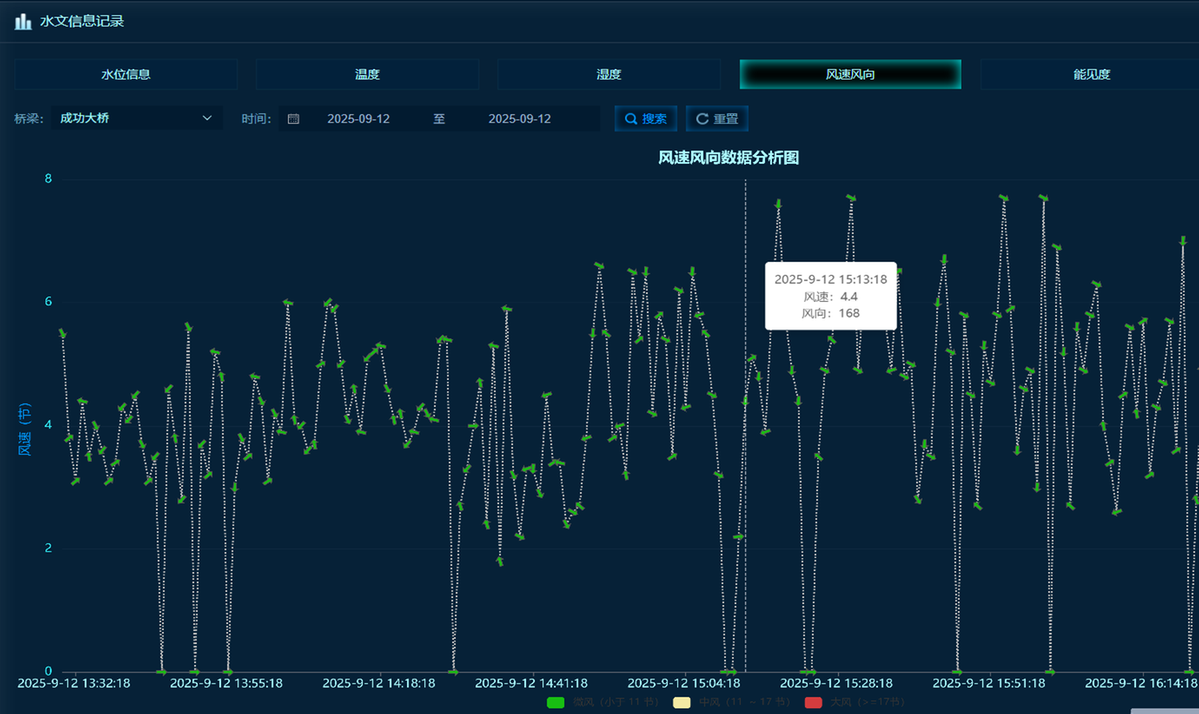Select the 能见度 tab

(1090, 74)
